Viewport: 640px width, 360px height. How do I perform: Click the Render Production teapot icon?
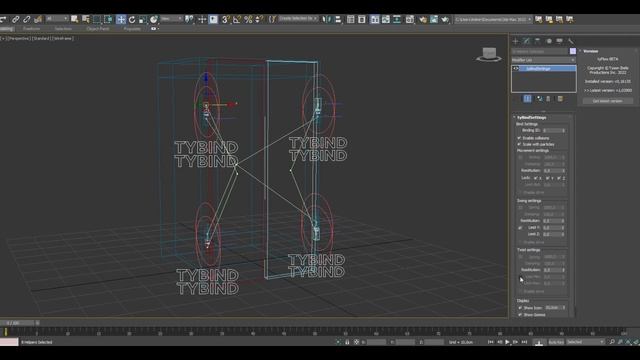(x=444, y=19)
